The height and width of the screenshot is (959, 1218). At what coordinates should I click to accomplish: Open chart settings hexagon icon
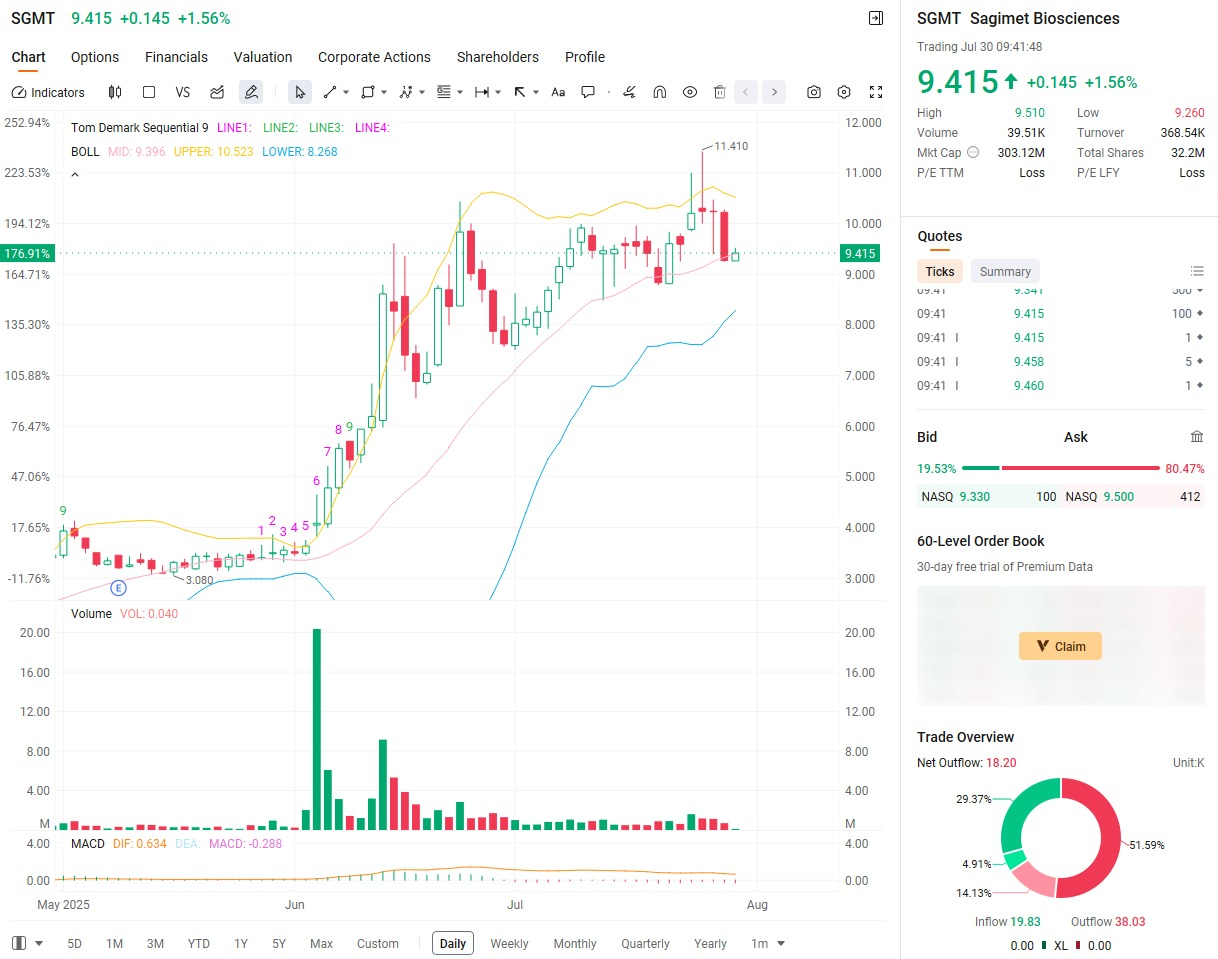[844, 92]
